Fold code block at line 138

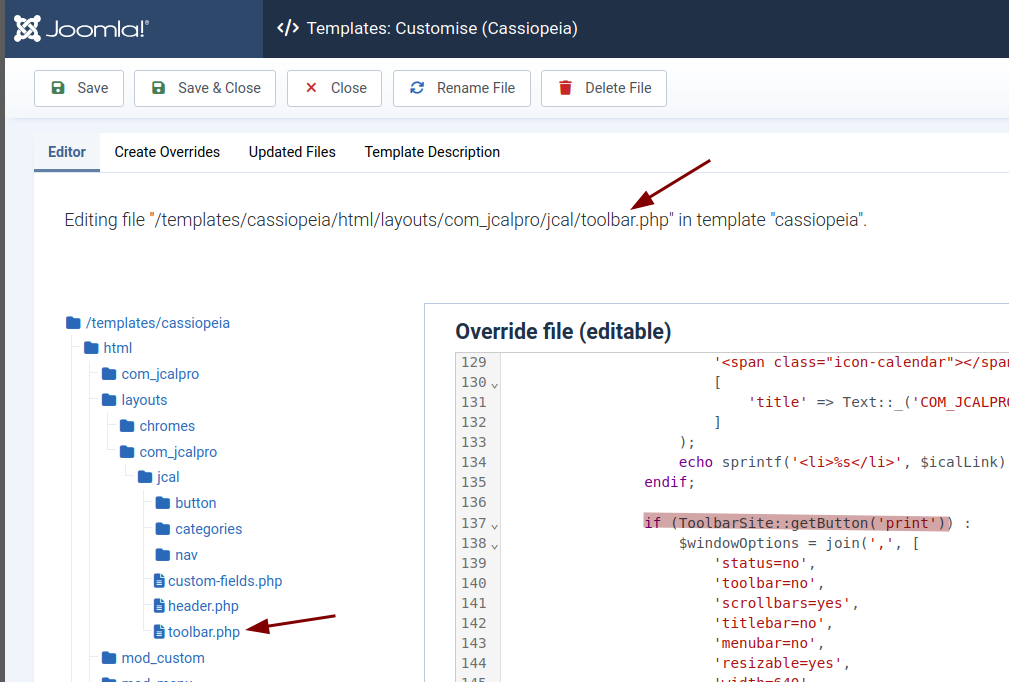(x=495, y=546)
